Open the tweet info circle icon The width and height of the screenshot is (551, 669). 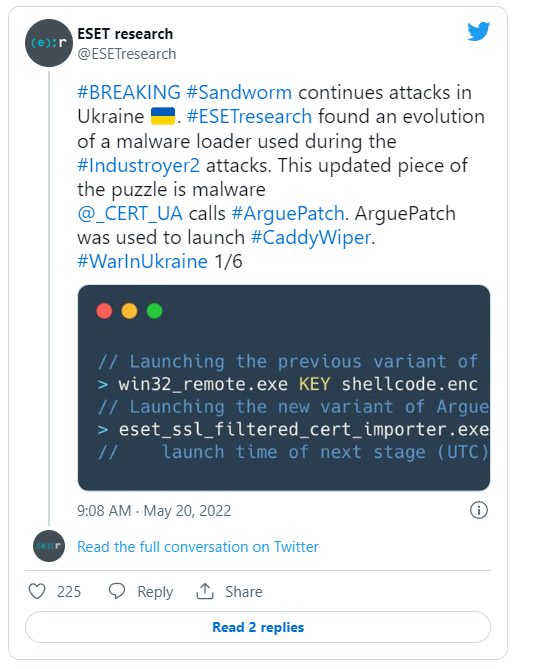pos(478,510)
